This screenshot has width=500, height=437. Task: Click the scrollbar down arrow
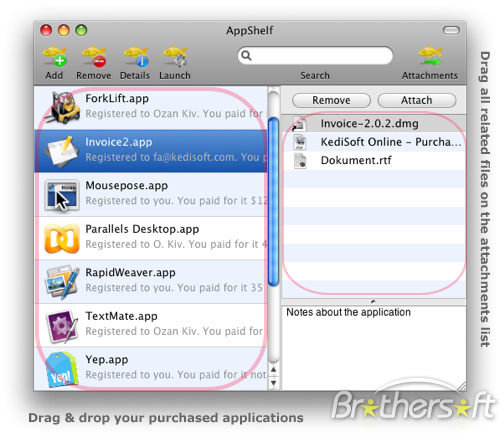(273, 383)
